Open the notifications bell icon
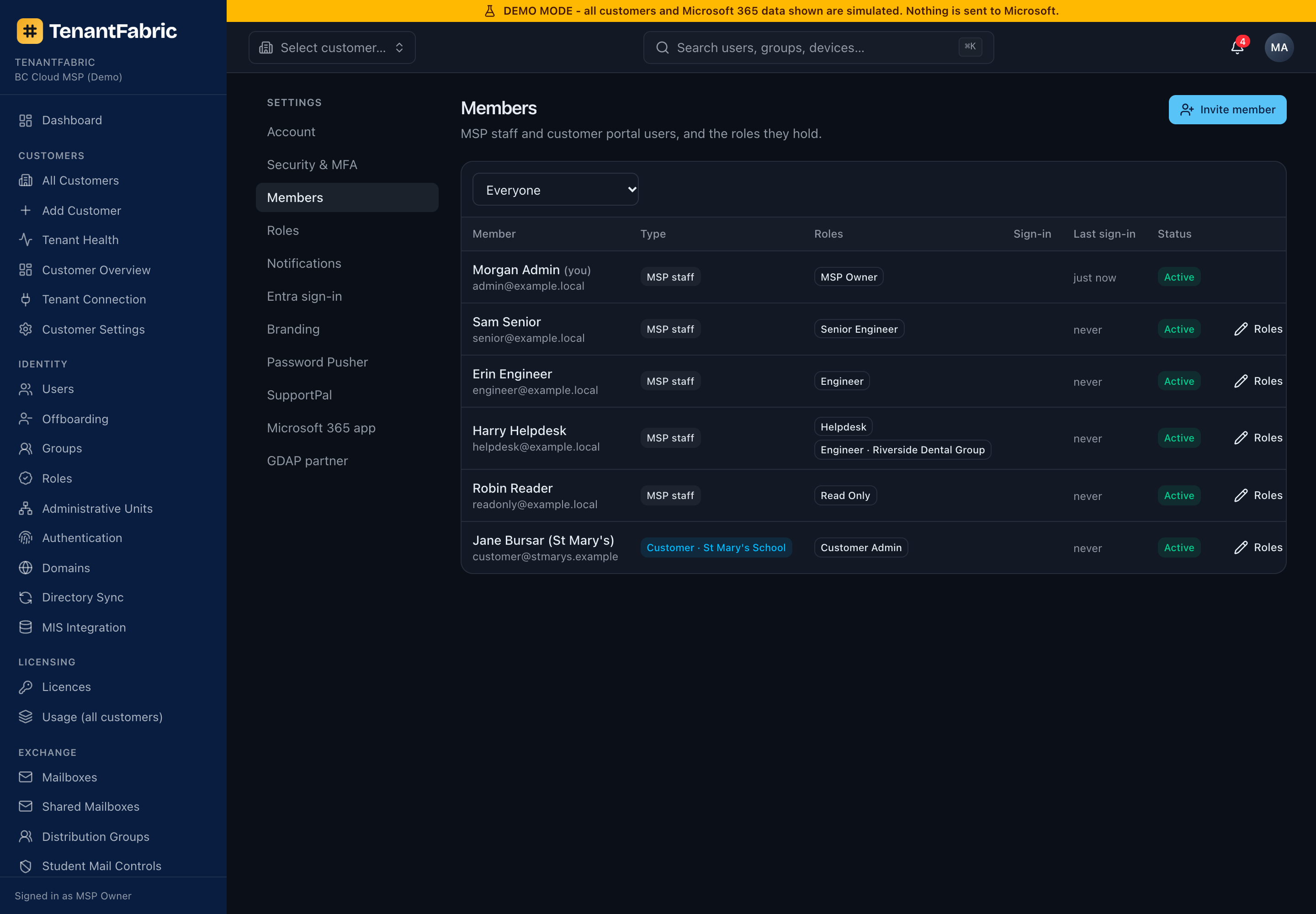Screen dimensions: 1316x914 pos(1237,48)
